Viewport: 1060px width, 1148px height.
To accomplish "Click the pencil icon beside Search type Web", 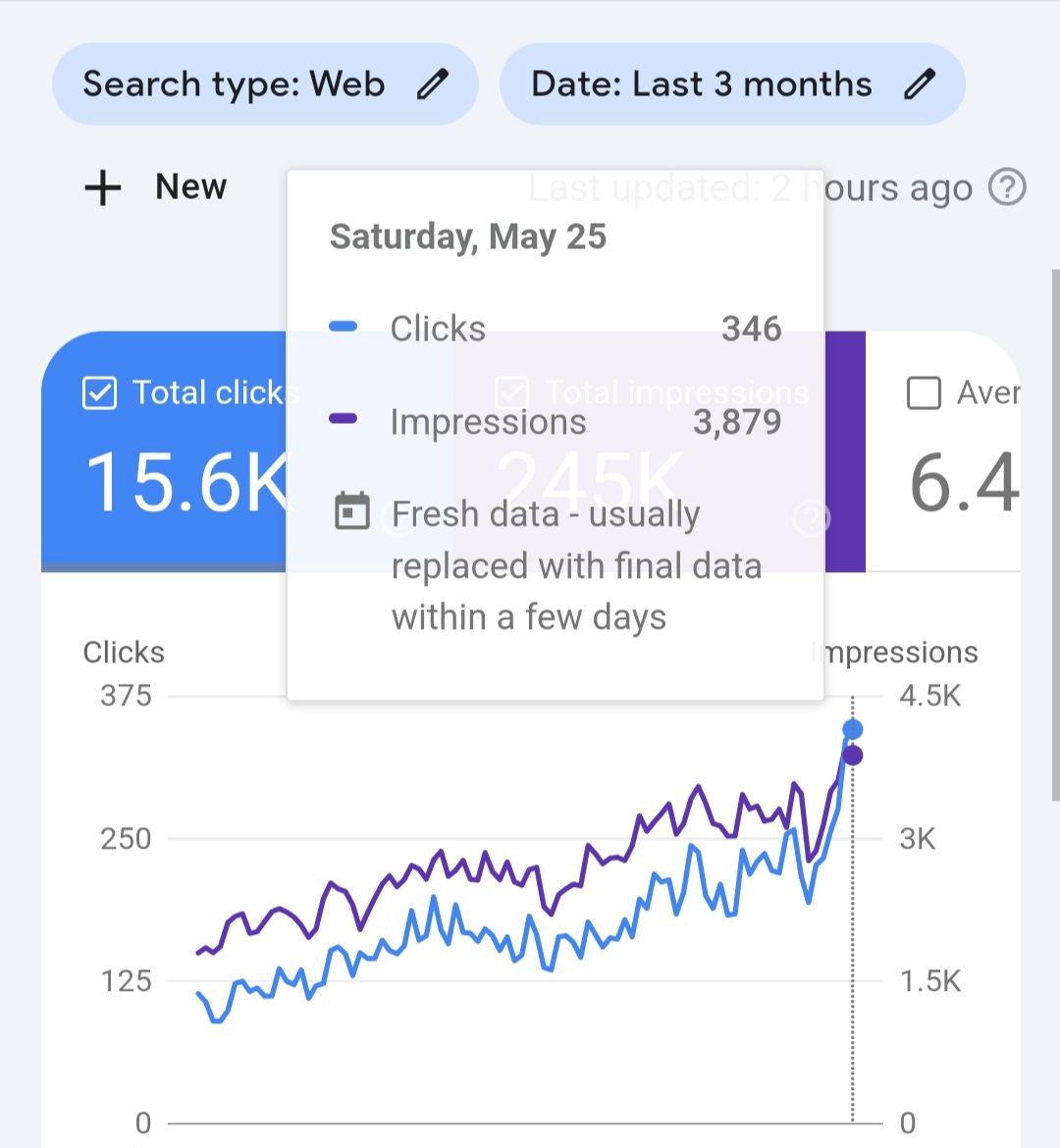I will point(432,83).
